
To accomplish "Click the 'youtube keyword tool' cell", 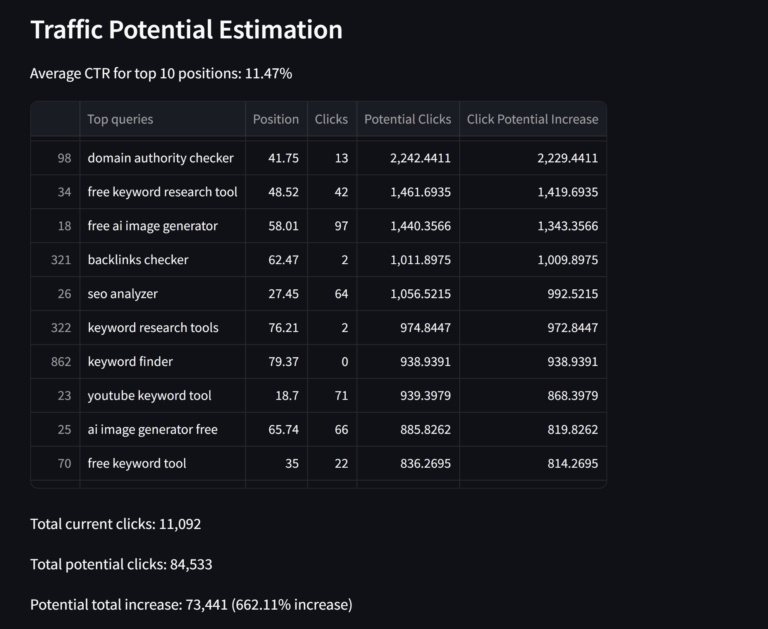I will coord(149,396).
